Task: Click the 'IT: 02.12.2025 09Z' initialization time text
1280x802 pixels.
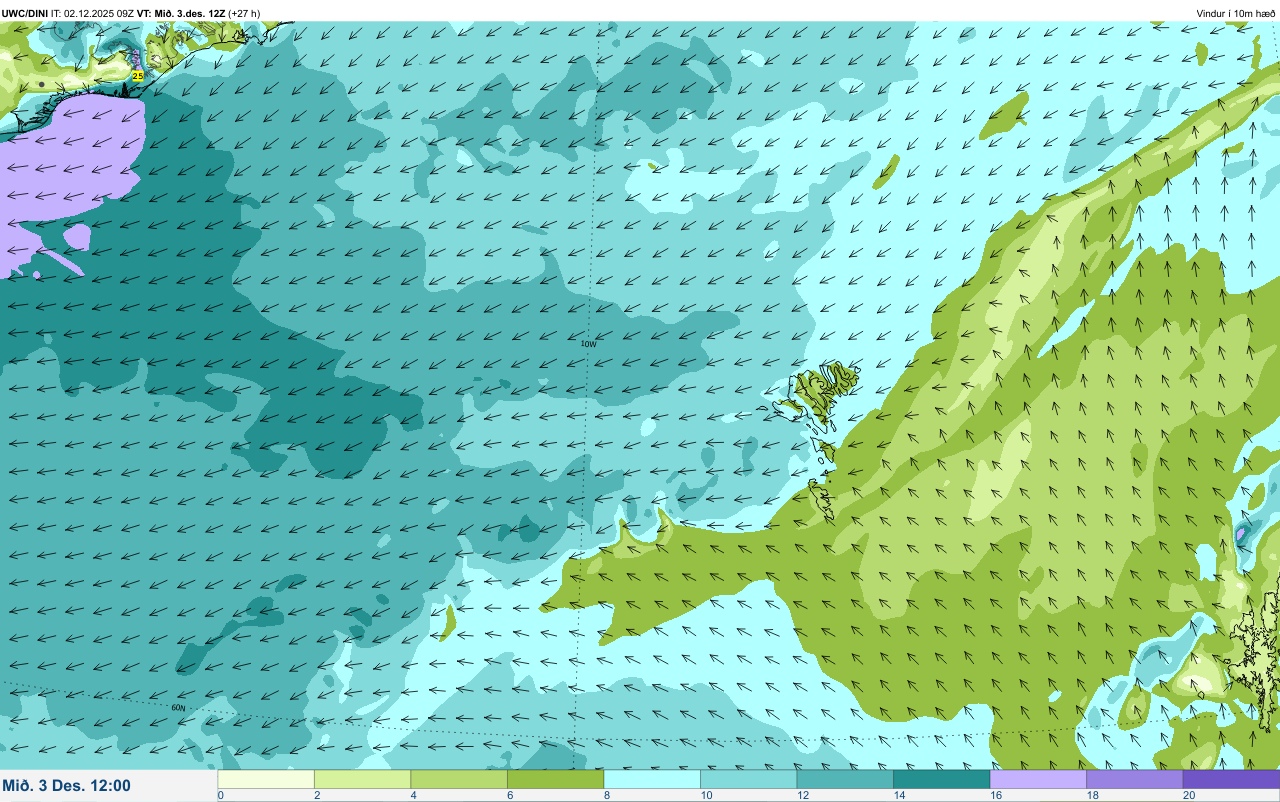Action: coord(93,13)
